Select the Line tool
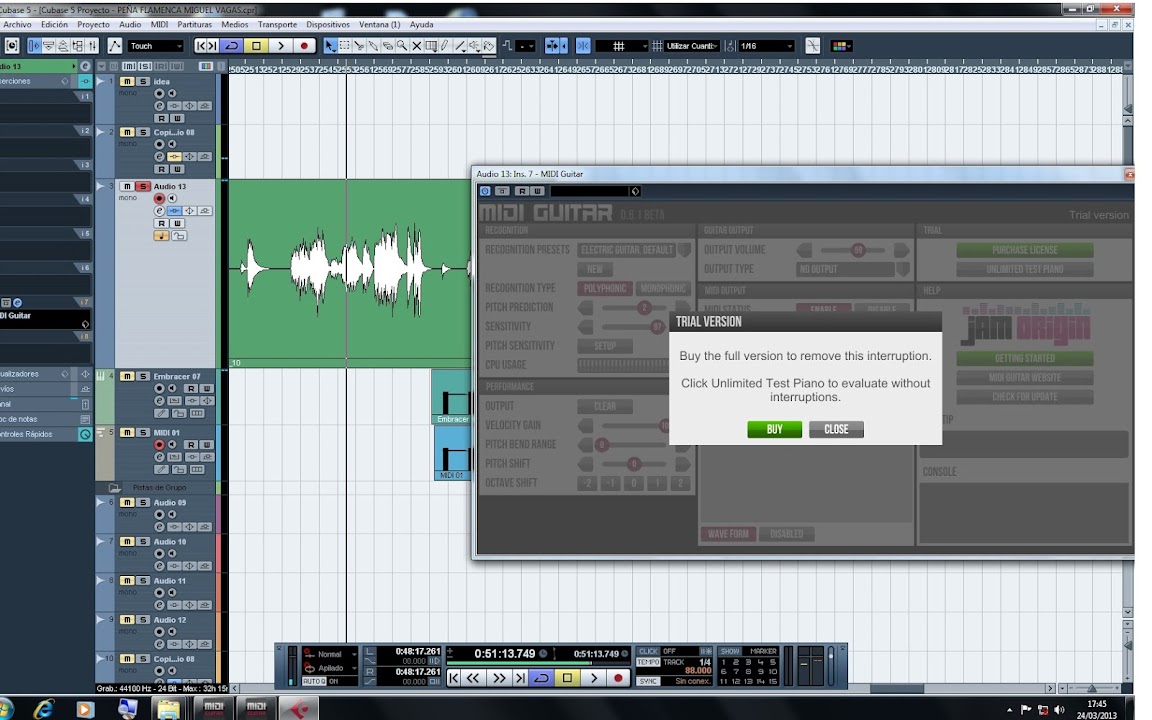The width and height of the screenshot is (1152, 720). 460,46
